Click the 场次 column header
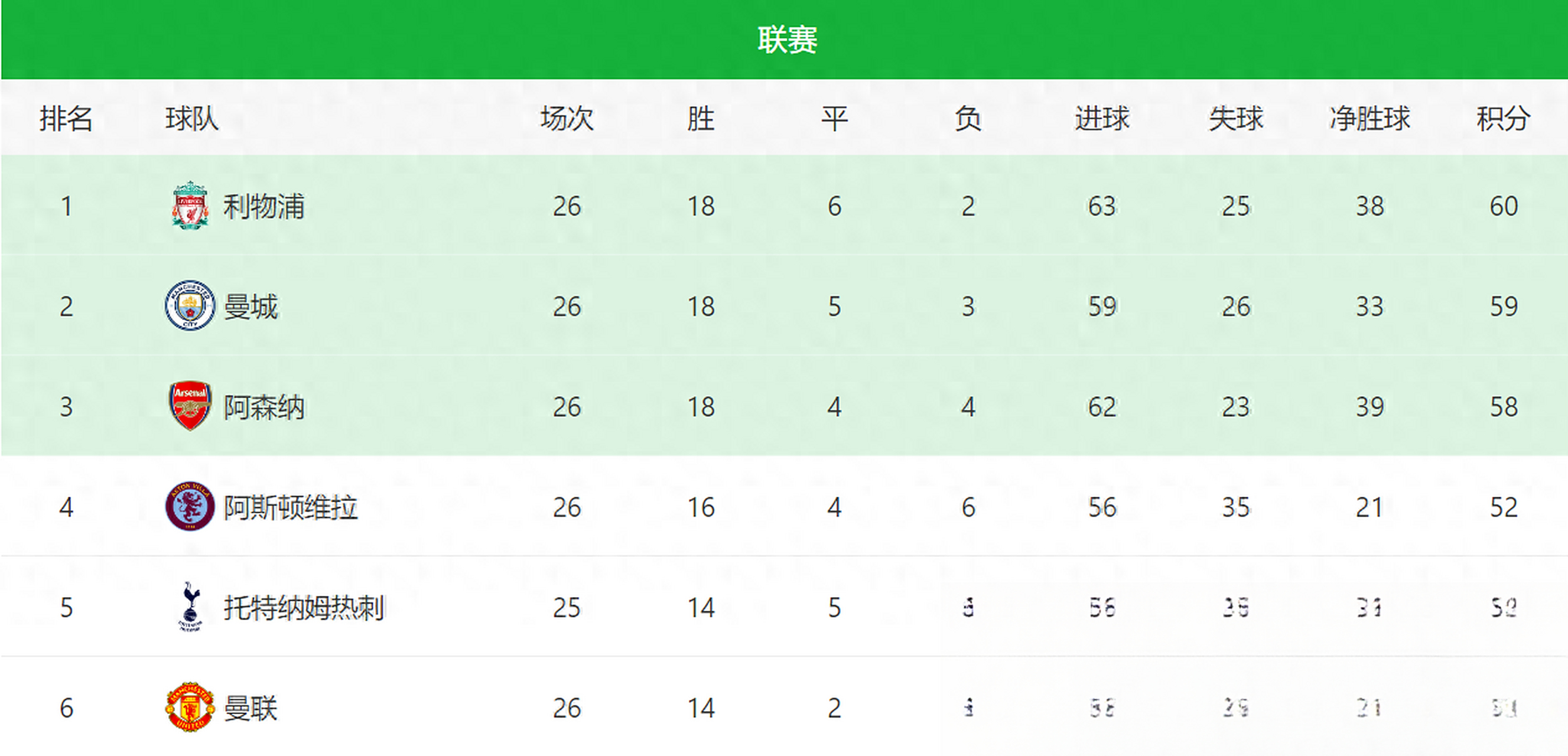Viewport: 1568px width, 756px height. click(567, 118)
